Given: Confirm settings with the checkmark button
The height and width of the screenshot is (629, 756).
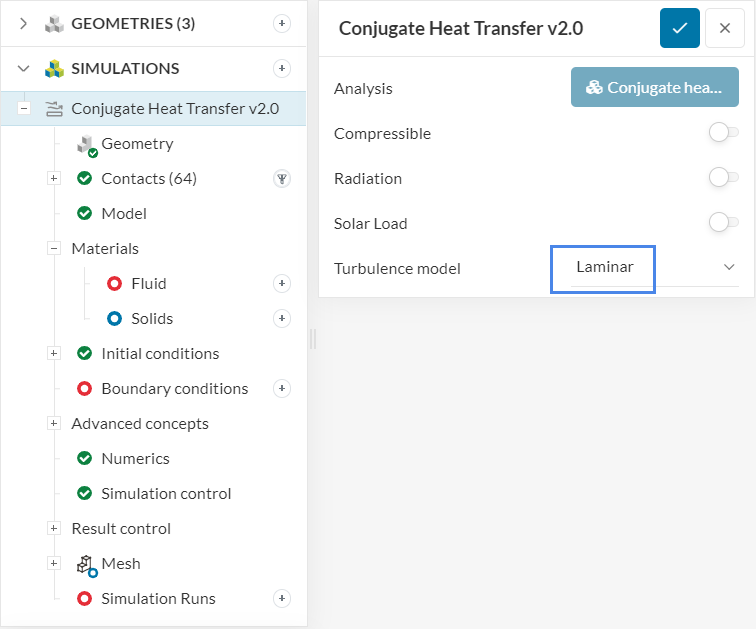Looking at the screenshot, I should (679, 28).
